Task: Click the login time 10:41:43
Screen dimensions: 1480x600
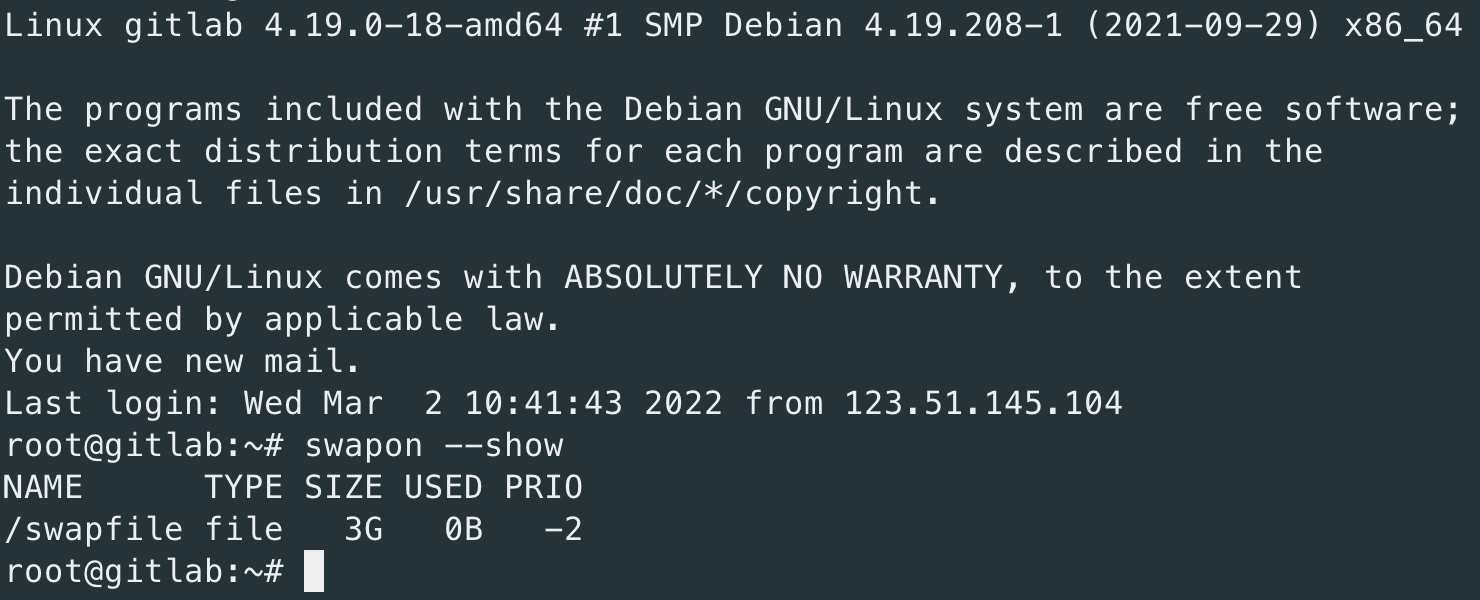Action: coord(544,403)
